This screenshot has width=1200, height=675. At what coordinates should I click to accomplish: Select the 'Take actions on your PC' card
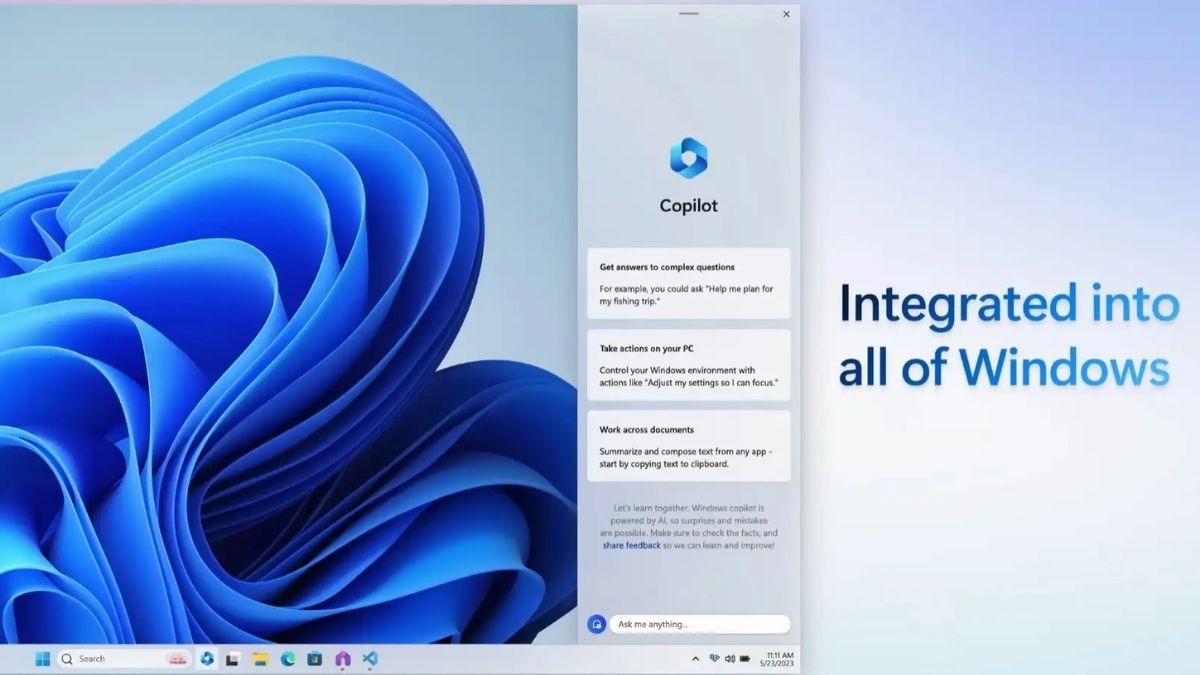click(689, 365)
